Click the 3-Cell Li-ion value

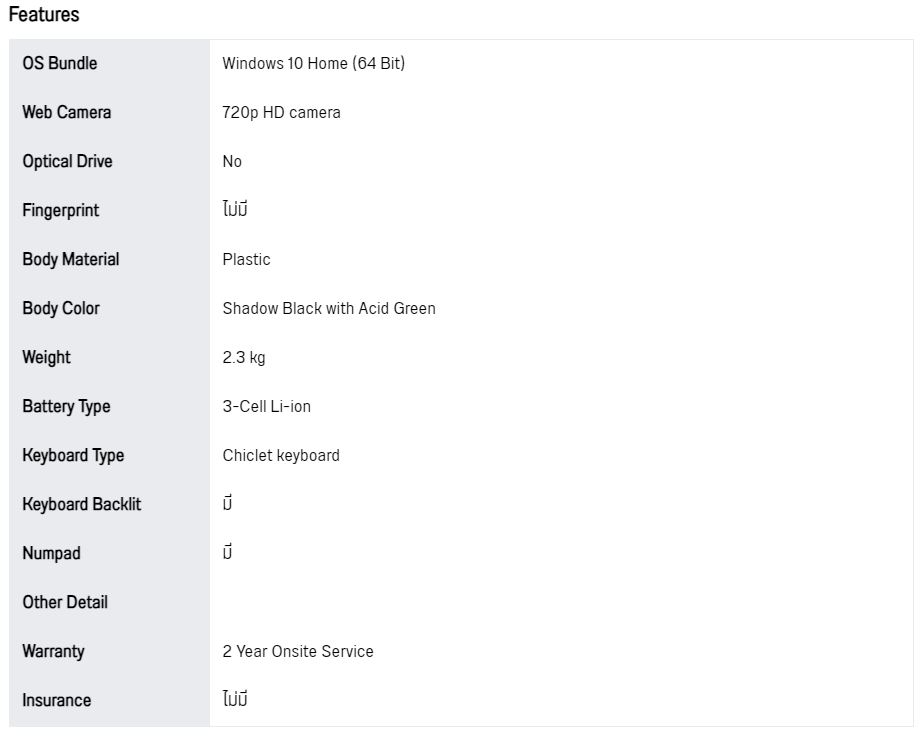267,407
